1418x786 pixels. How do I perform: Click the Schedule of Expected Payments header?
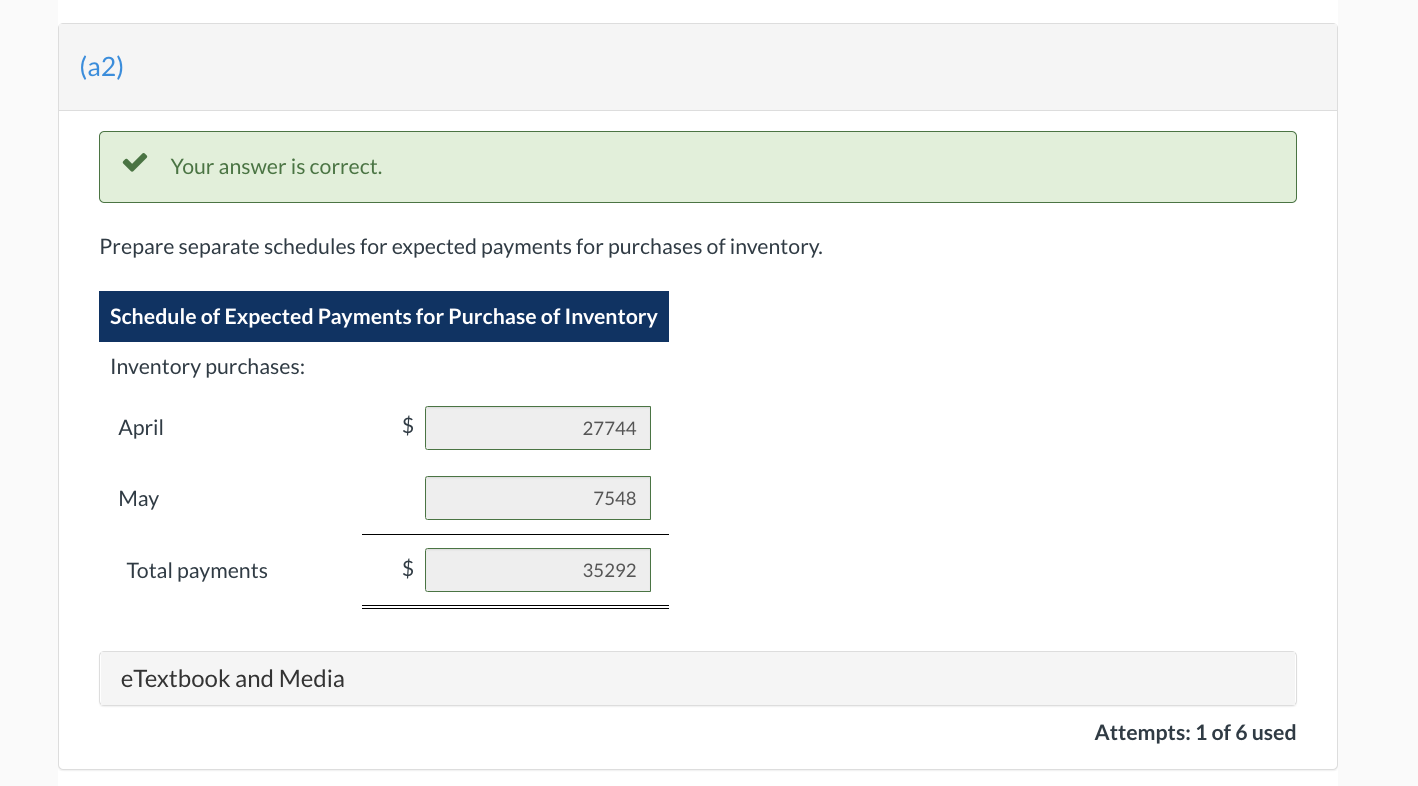383,317
